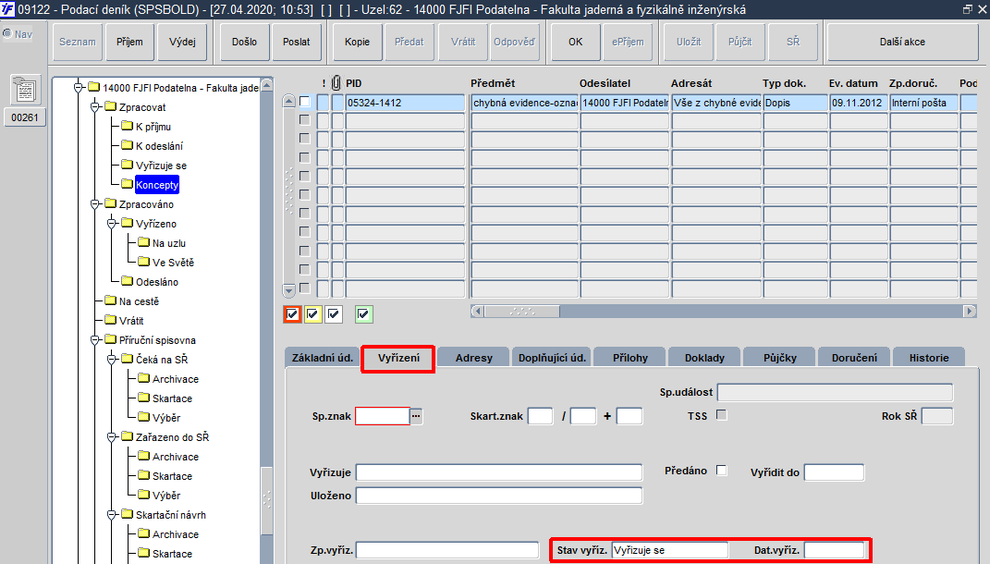Click the table scroll-down arrow
990x564 pixels.
[x=289, y=291]
